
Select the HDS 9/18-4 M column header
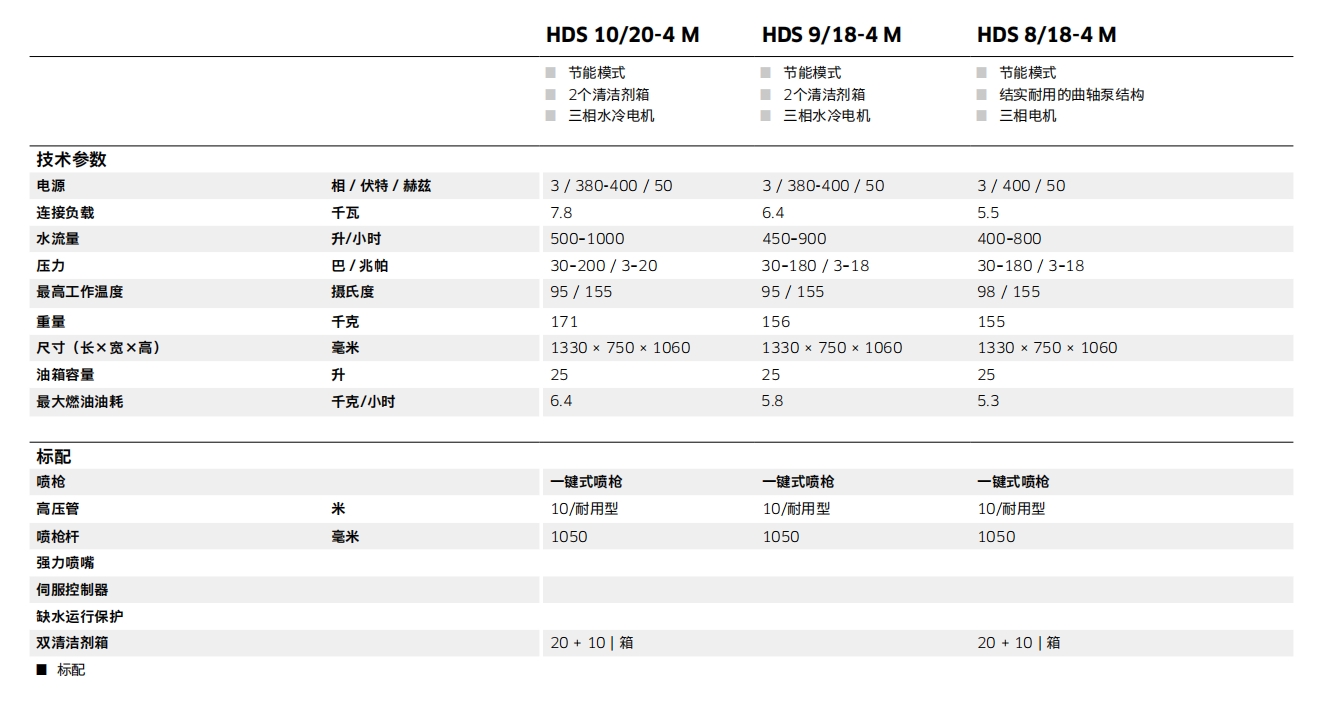click(831, 35)
